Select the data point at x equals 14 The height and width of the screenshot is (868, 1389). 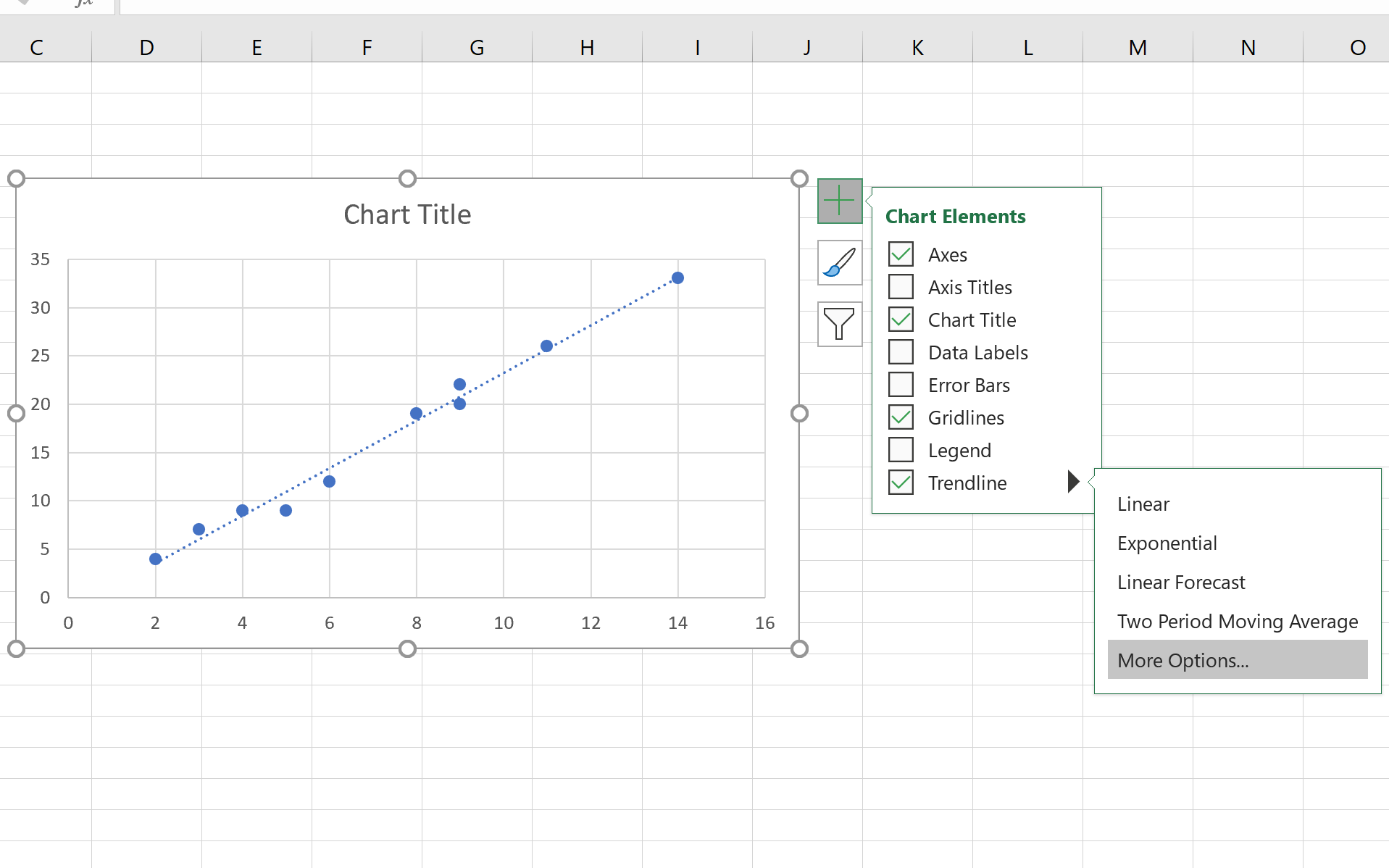point(677,278)
